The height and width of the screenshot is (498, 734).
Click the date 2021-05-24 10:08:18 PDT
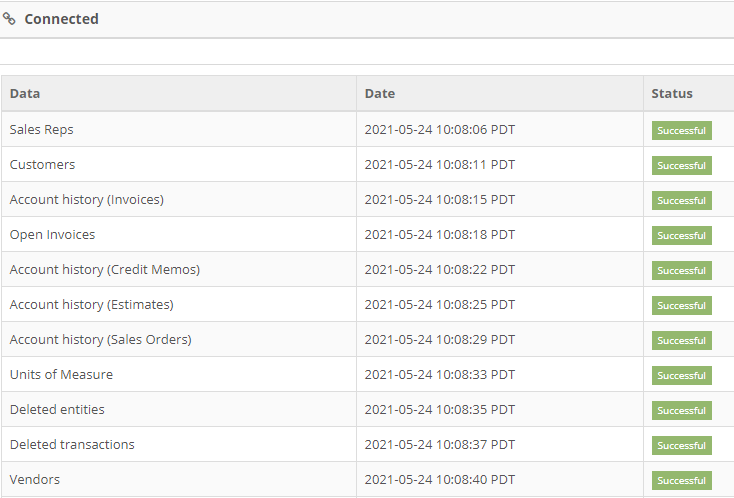[440, 235]
